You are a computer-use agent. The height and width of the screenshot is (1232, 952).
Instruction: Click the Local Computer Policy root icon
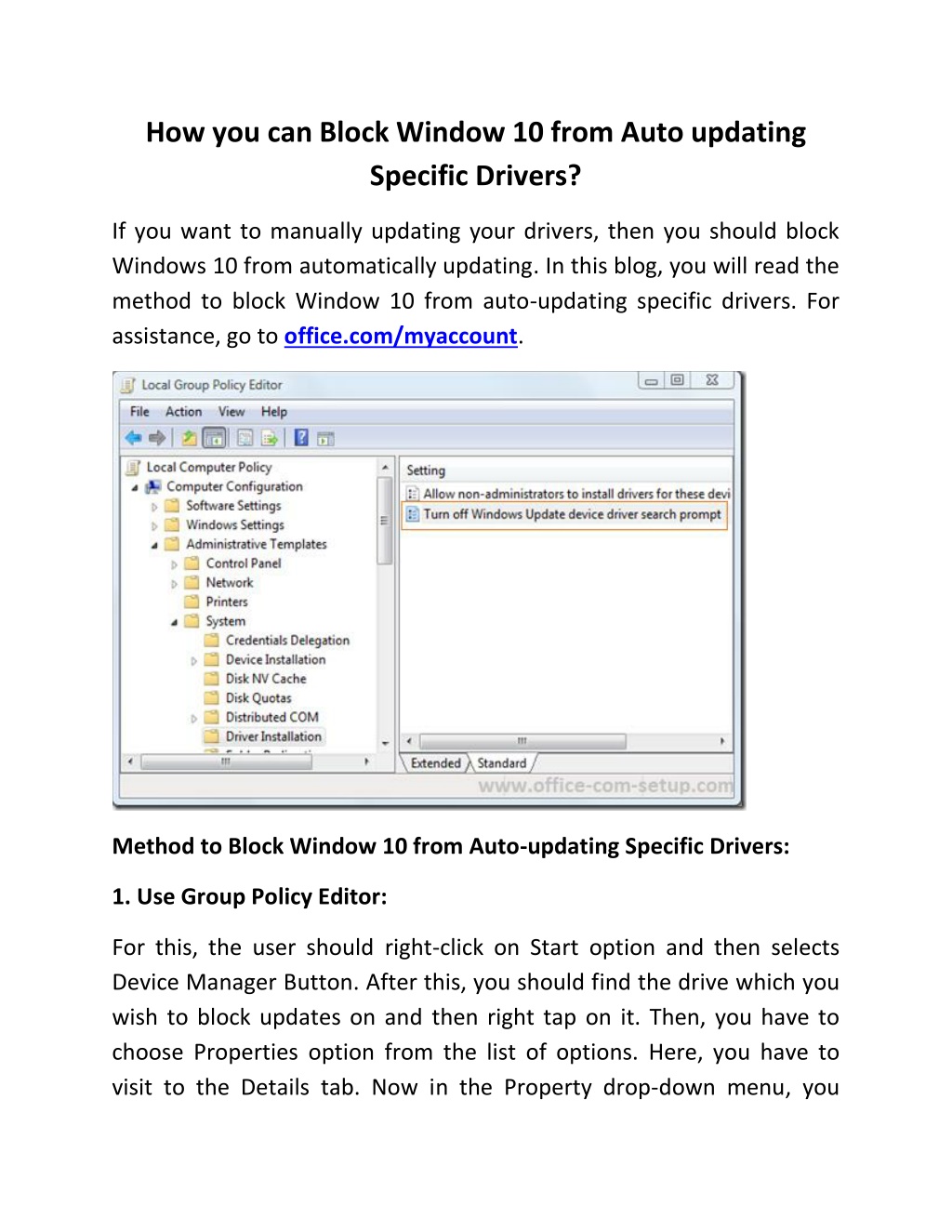[x=133, y=467]
